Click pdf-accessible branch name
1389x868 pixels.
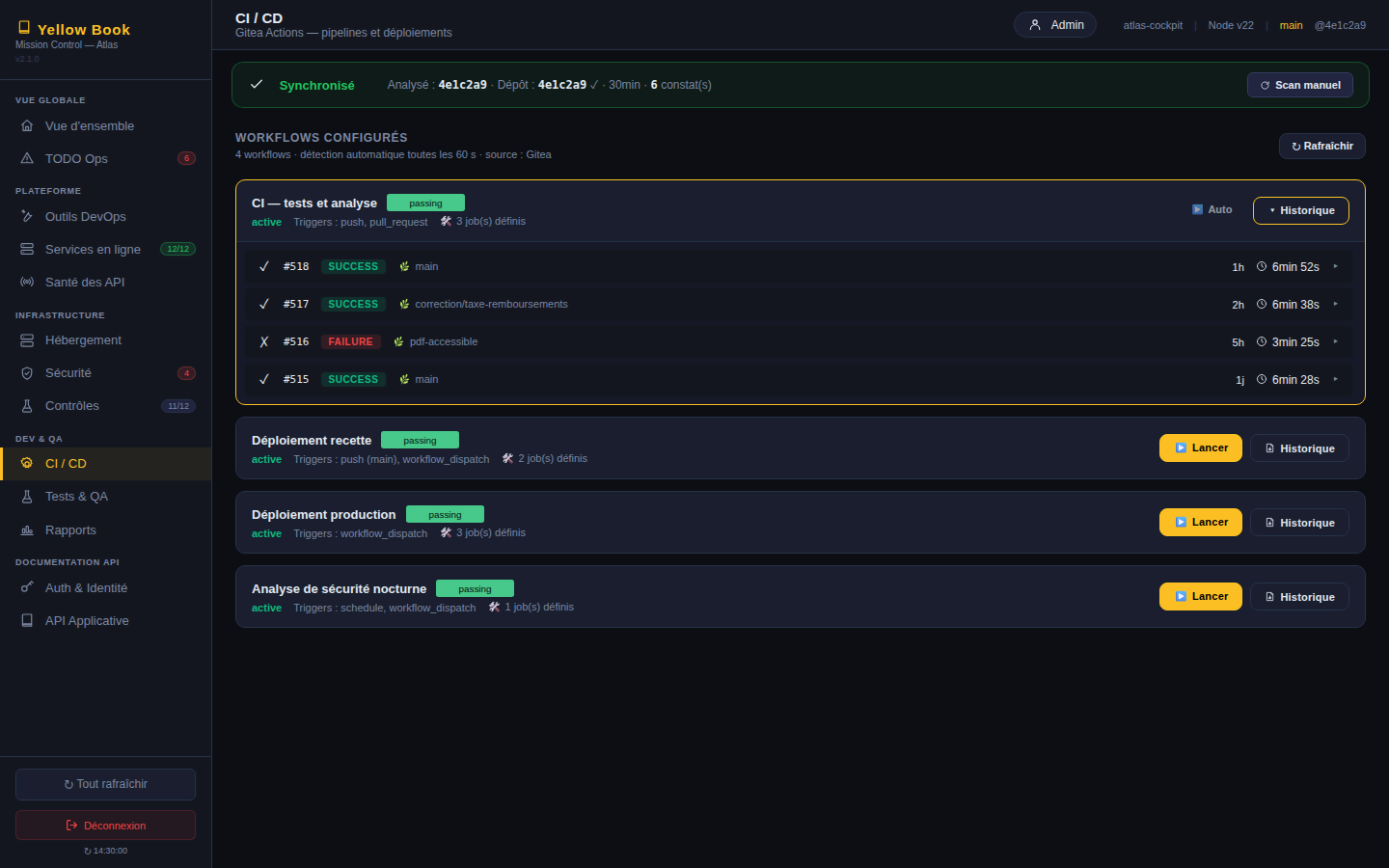[x=444, y=341]
